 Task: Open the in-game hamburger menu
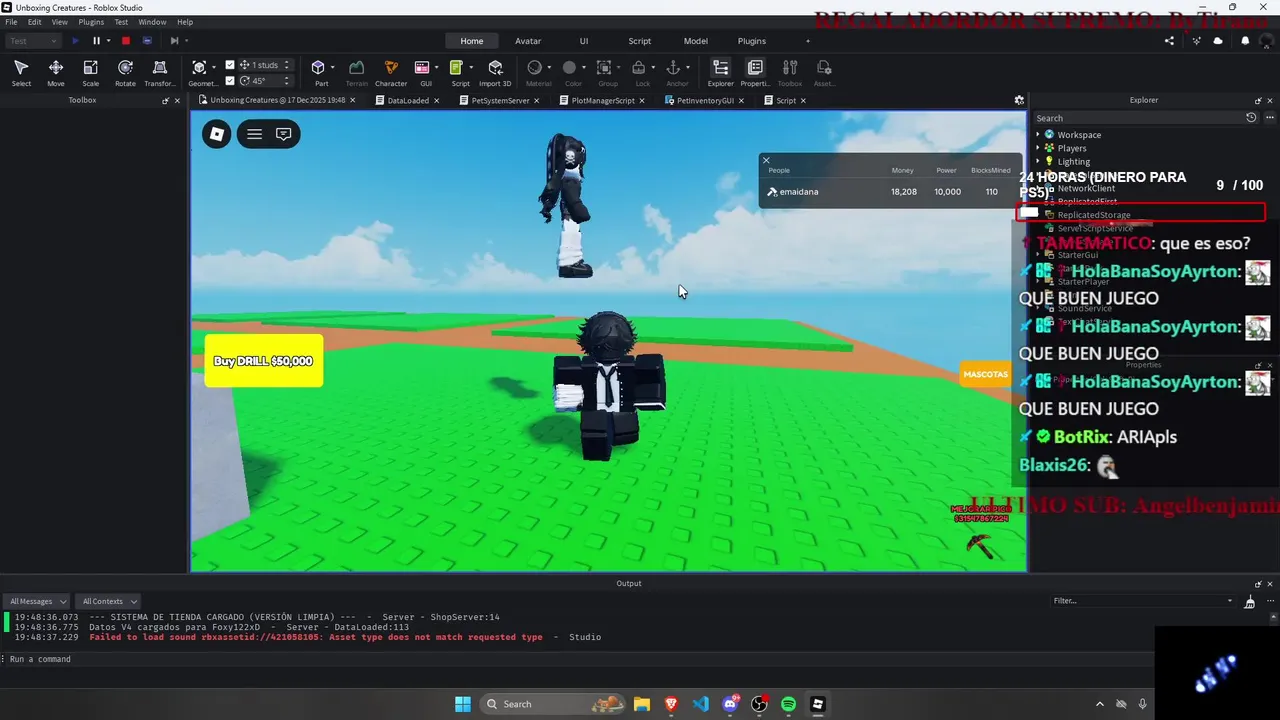[x=254, y=134]
